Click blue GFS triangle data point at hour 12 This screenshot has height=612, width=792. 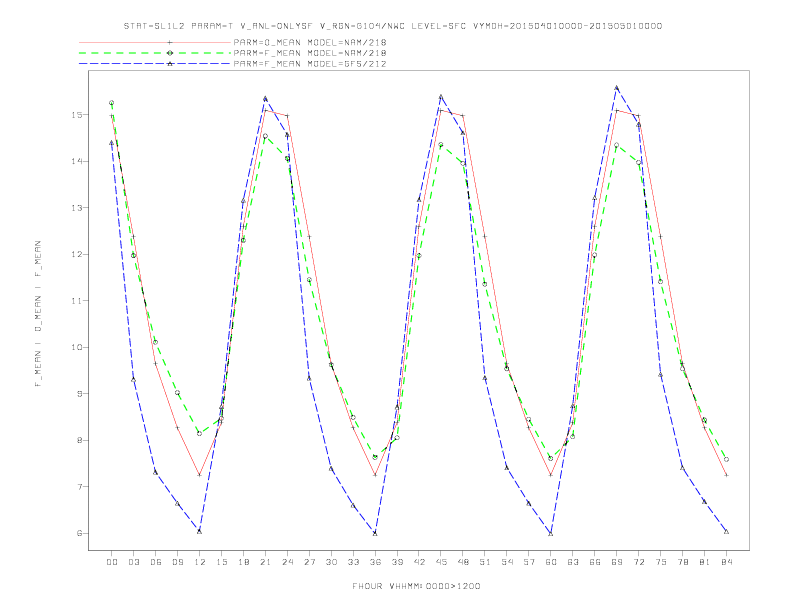pos(200,531)
